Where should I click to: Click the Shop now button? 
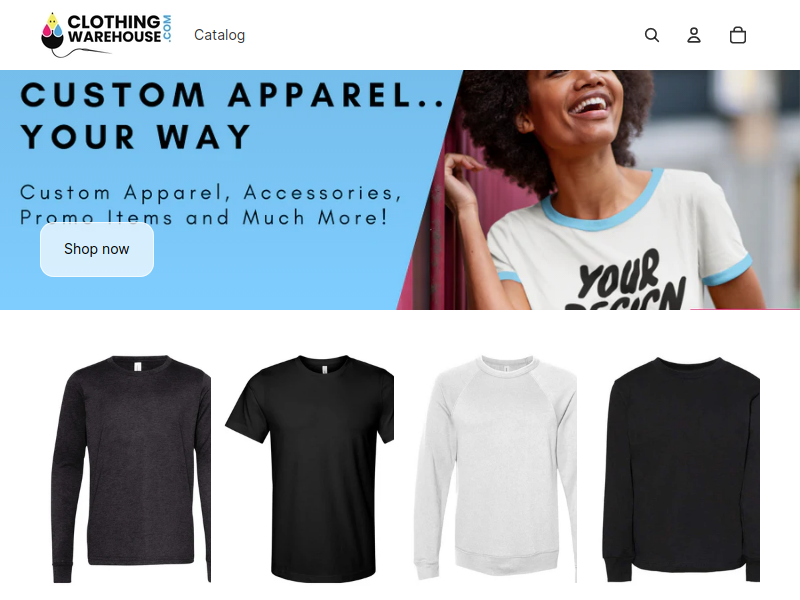(97, 249)
